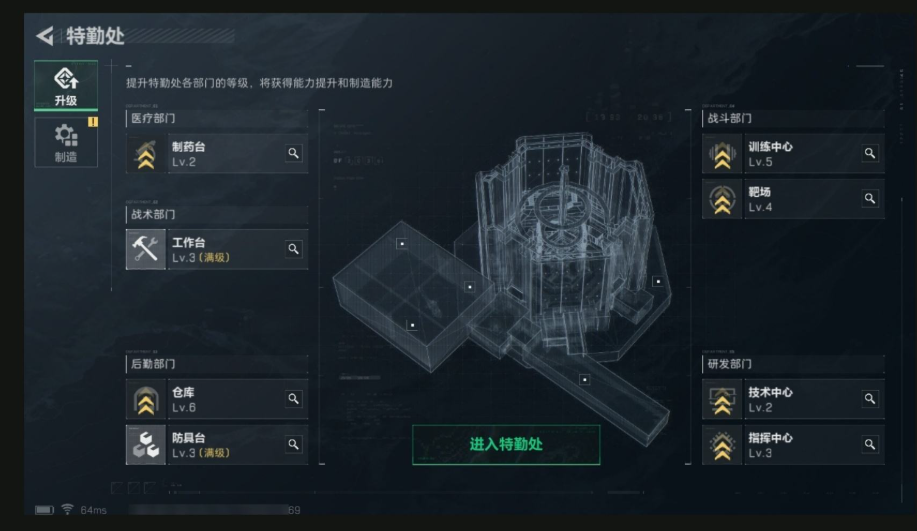Image resolution: width=917 pixels, height=531 pixels.
Task: Select the 指挥中心 Lv.3 entry
Action: click(794, 444)
